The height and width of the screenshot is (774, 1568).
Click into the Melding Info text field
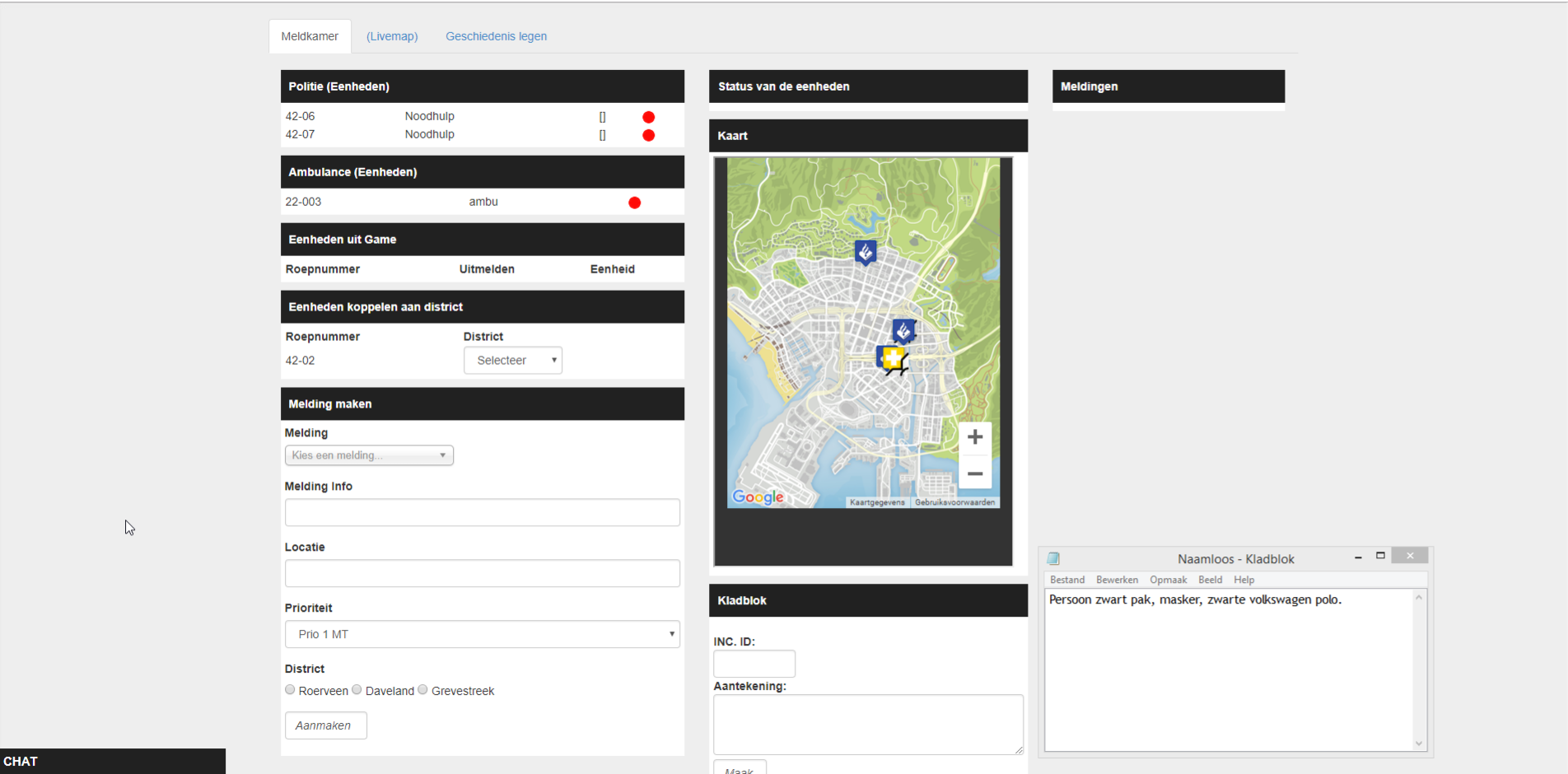[x=482, y=512]
